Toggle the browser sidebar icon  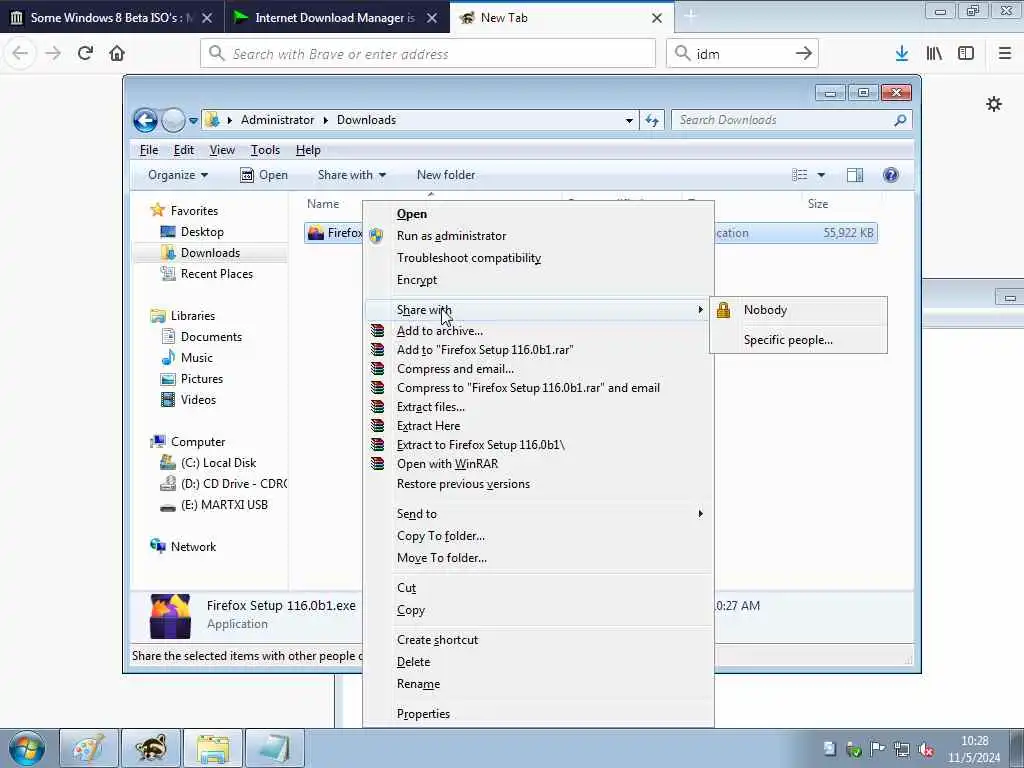(966, 54)
